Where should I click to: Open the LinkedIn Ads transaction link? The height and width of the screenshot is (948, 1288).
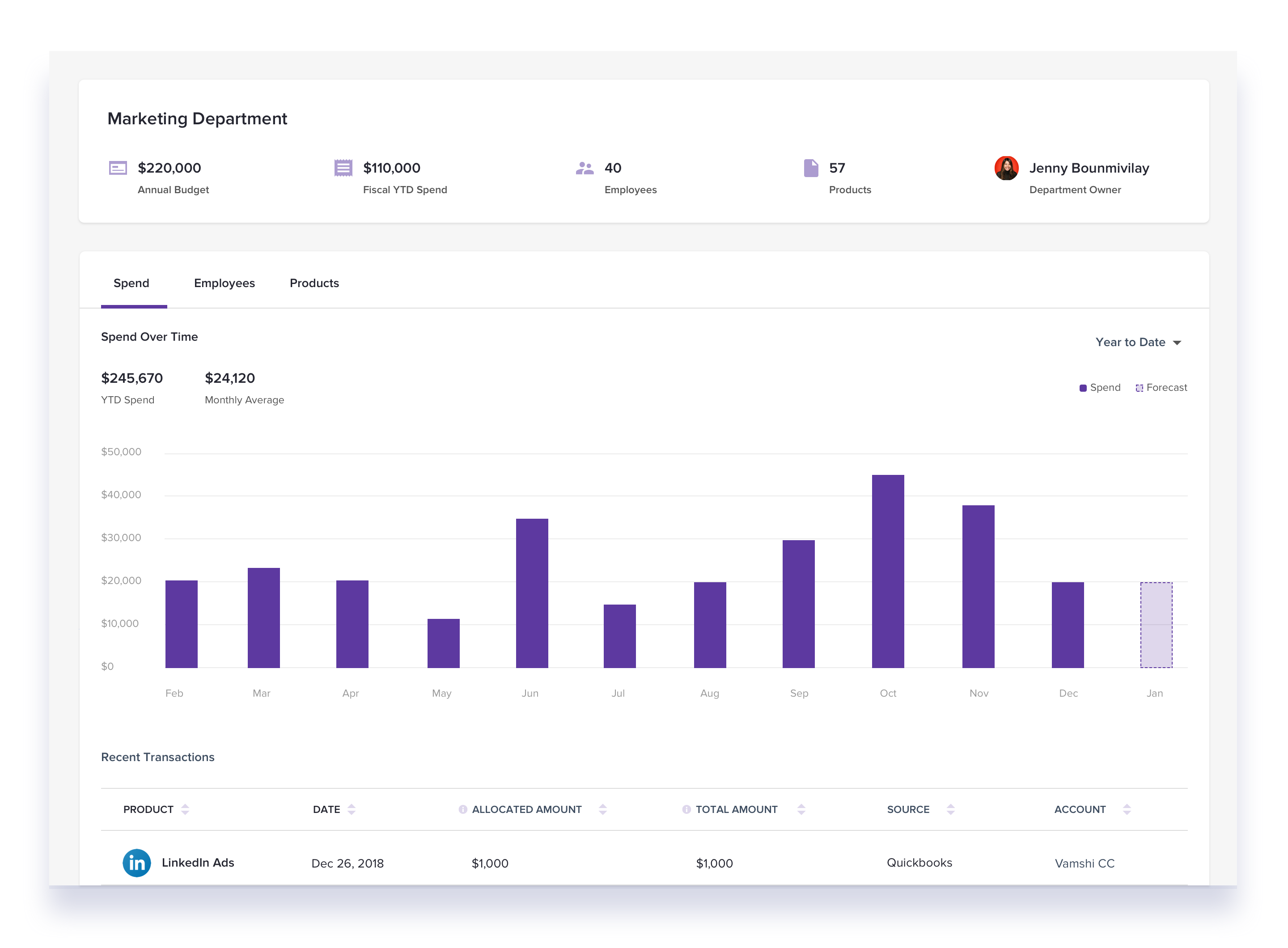tap(197, 863)
